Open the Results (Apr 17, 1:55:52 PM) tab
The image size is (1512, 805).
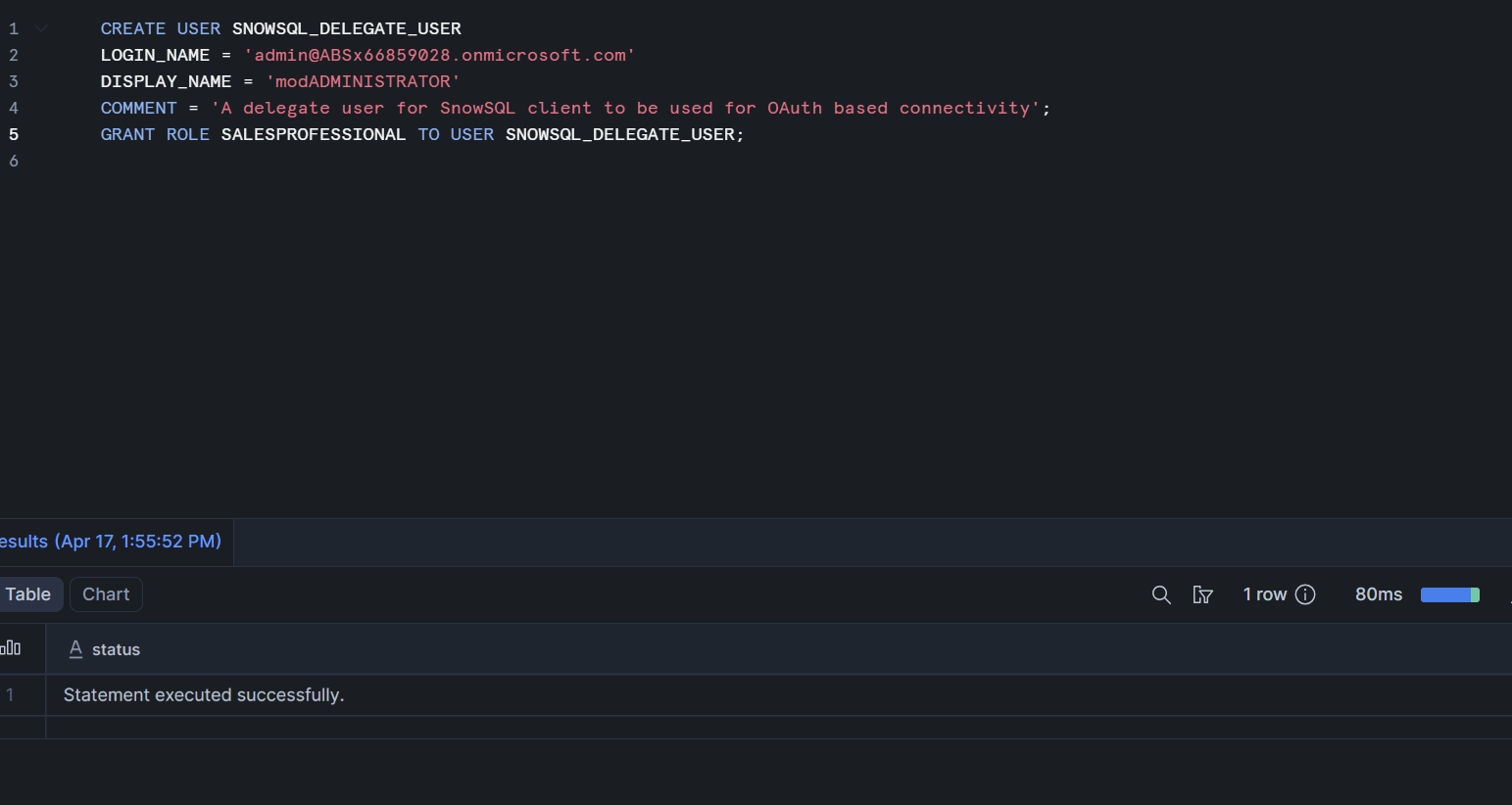pyautogui.click(x=111, y=542)
